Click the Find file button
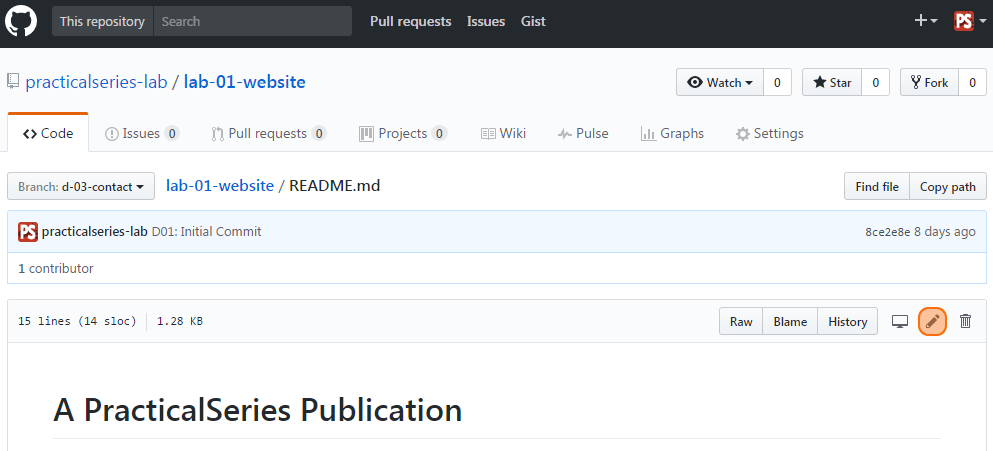This screenshot has width=993, height=451. [876, 186]
